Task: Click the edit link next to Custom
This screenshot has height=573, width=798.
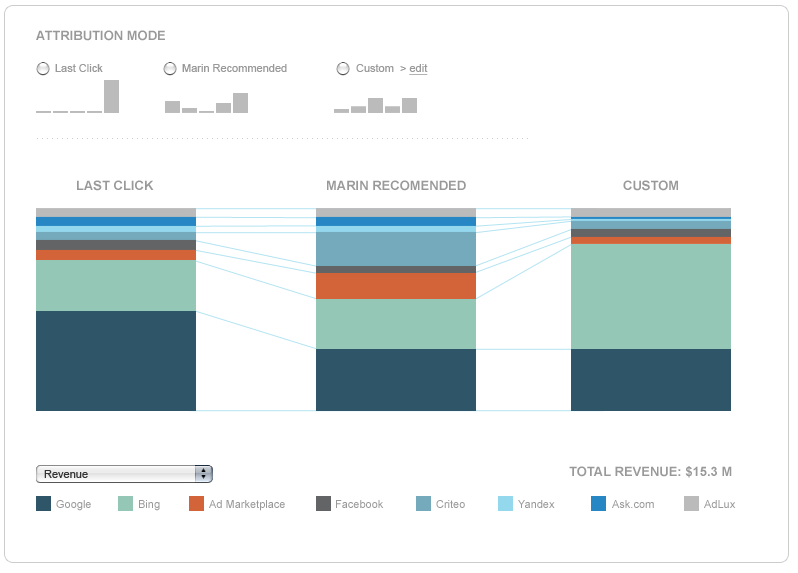Action: point(418,69)
